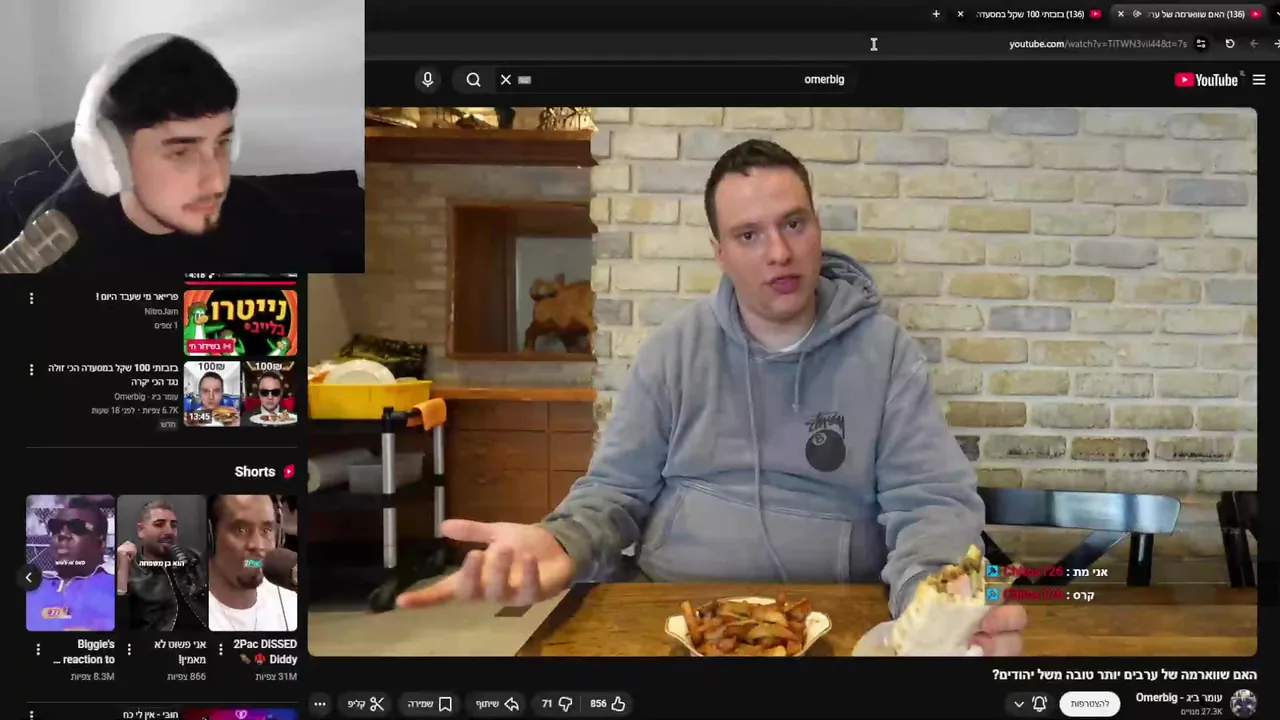1280x720 pixels.
Task: Click the youtube.com address bar URL
Action: pyautogui.click(x=1098, y=44)
